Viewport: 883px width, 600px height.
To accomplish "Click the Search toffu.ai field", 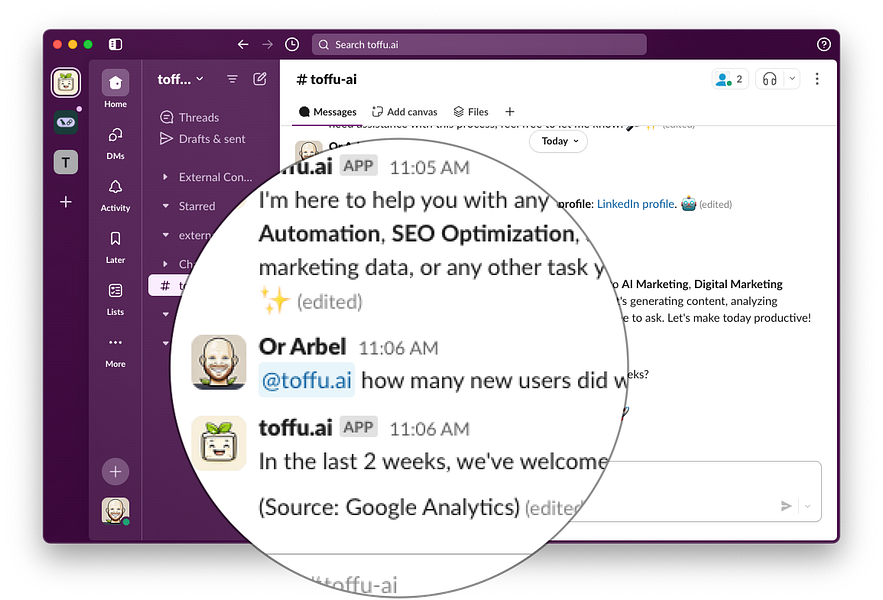I will (479, 45).
